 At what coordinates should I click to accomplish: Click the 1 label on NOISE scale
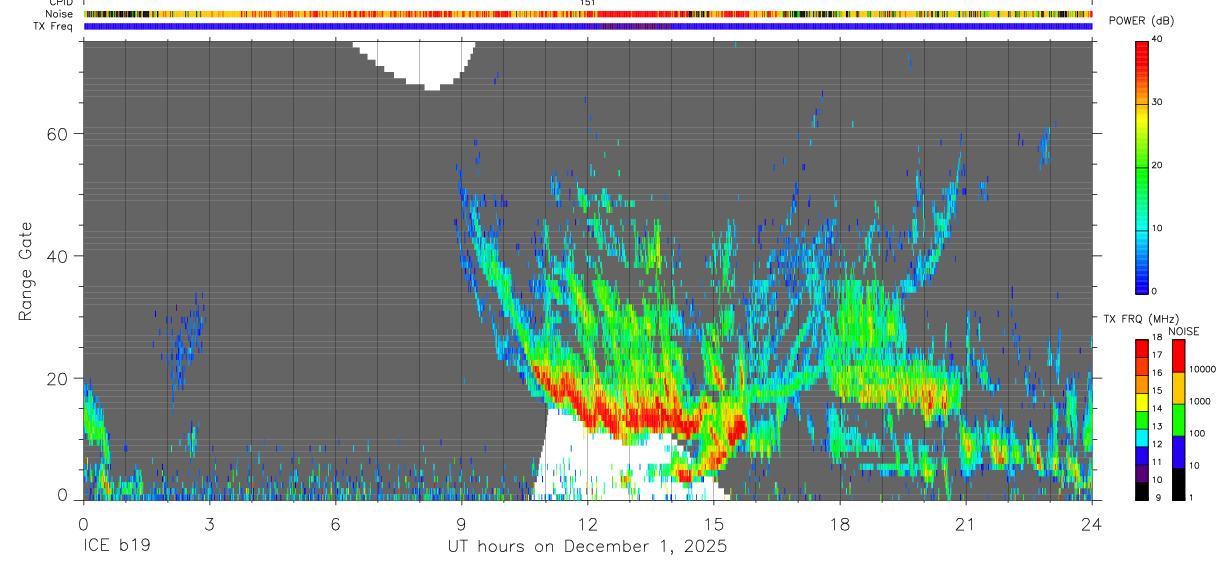(x=1190, y=497)
